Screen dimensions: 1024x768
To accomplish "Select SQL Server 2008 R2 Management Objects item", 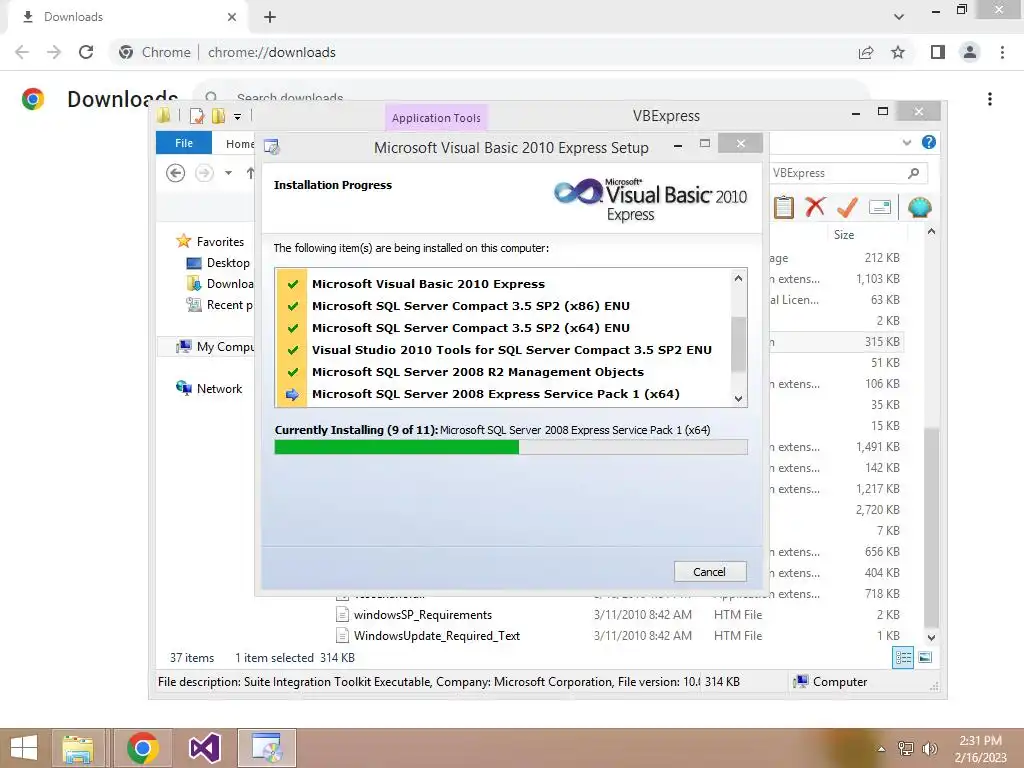I will (477, 372).
